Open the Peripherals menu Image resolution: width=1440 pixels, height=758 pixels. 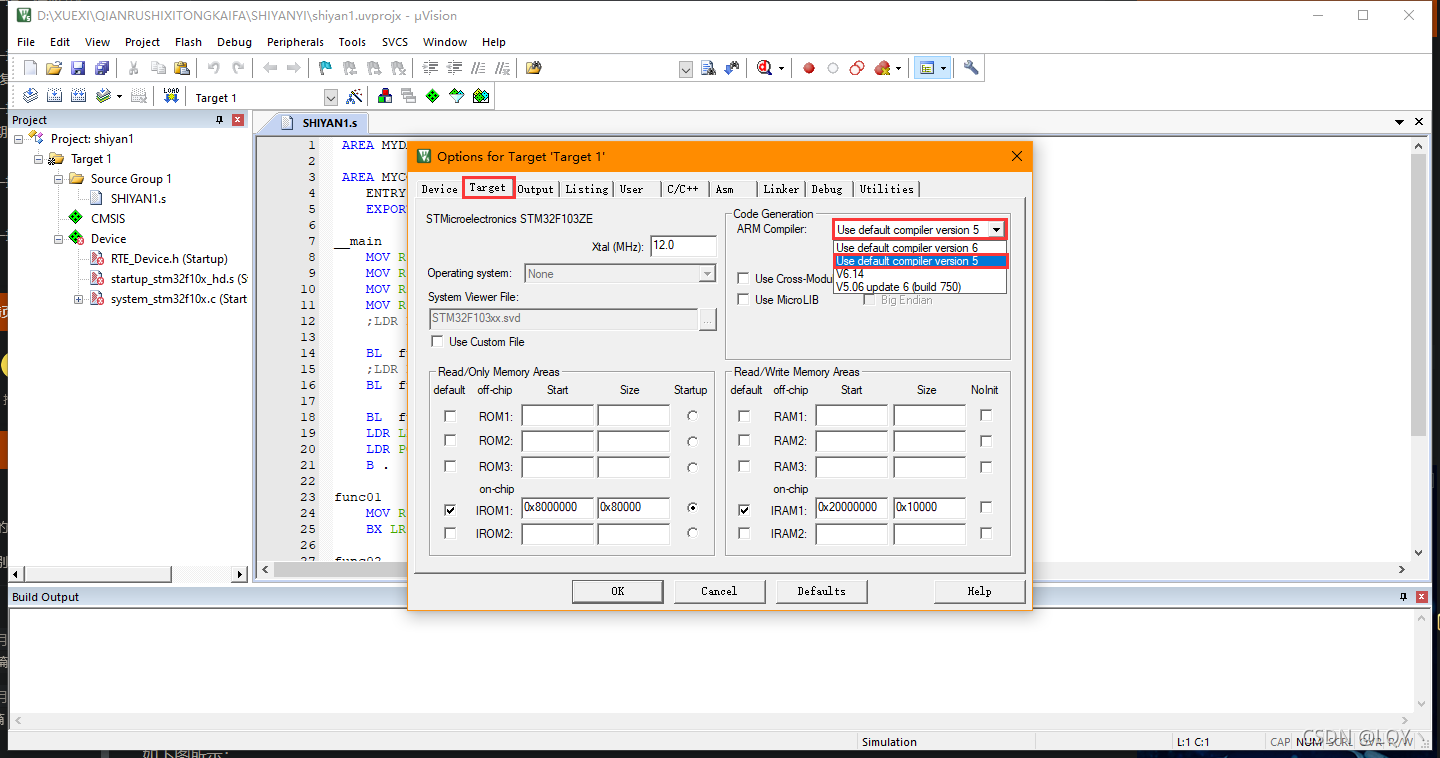coord(295,42)
